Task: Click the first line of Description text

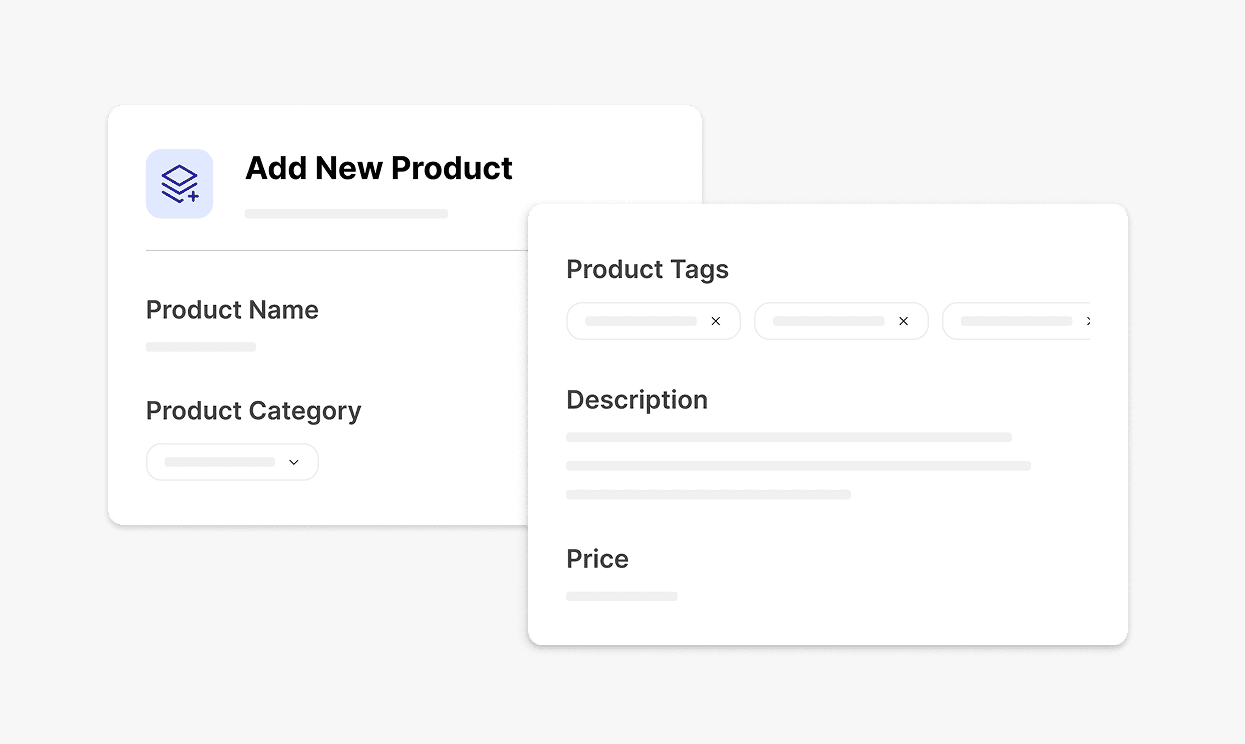Action: coord(789,437)
